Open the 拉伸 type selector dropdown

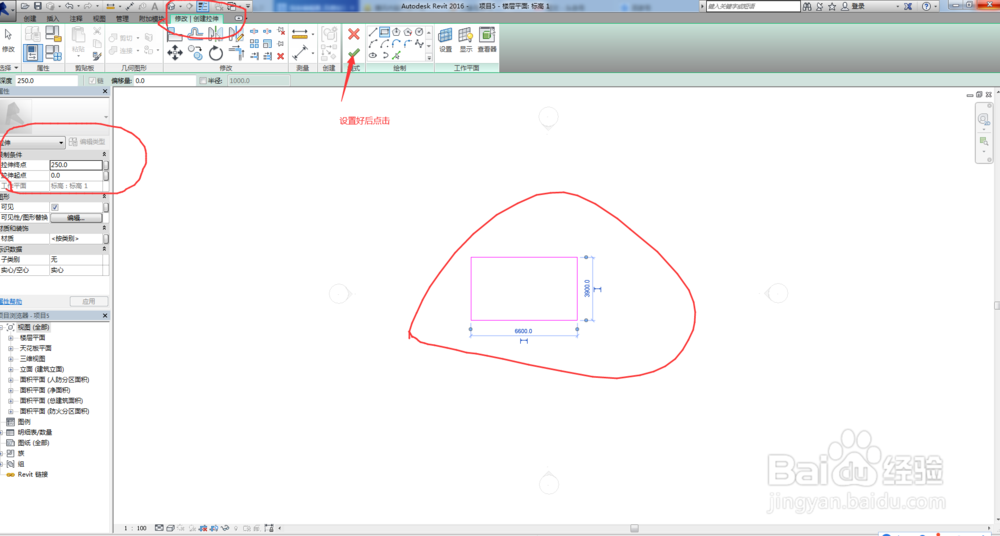[x=33, y=142]
